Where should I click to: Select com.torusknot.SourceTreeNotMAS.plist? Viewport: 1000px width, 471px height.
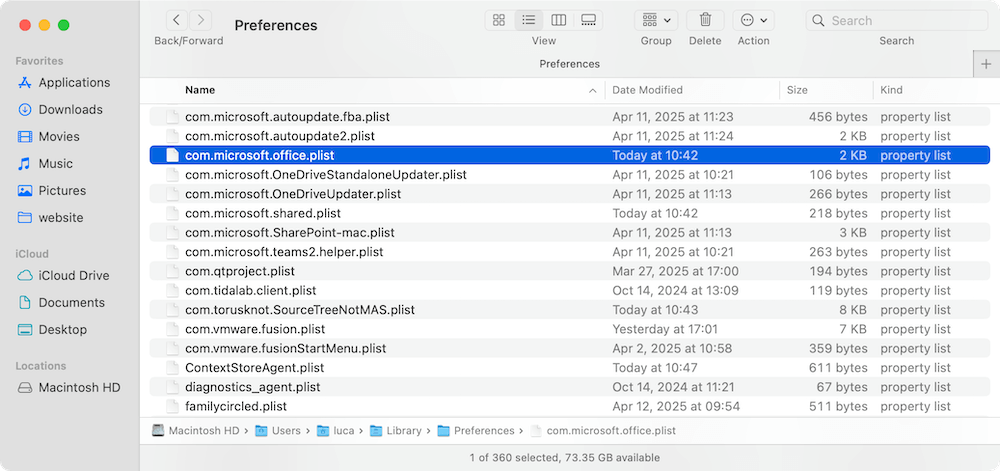coord(570,310)
